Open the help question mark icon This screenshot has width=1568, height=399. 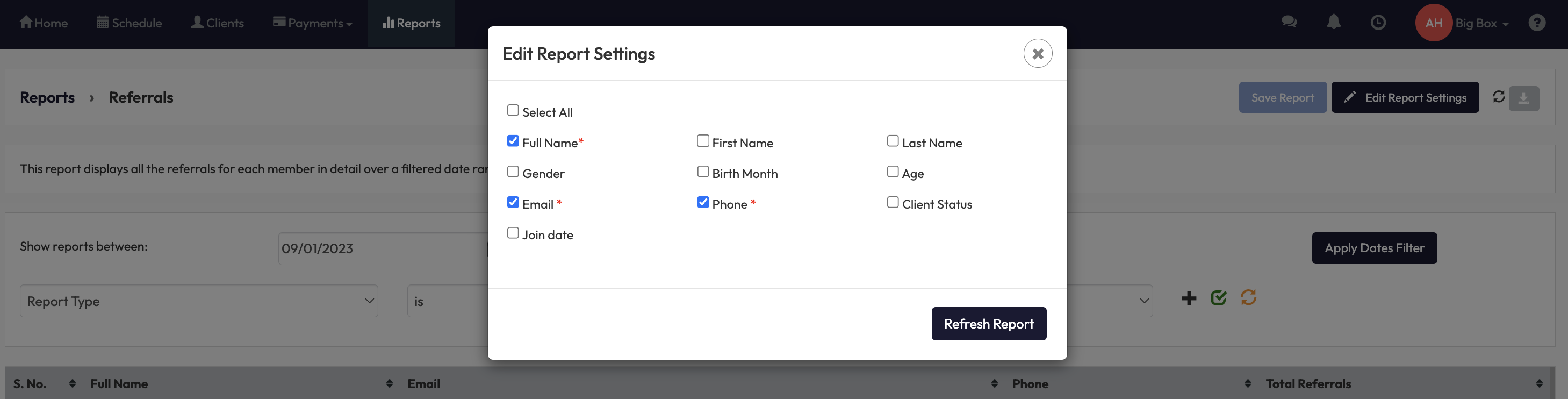click(1536, 23)
